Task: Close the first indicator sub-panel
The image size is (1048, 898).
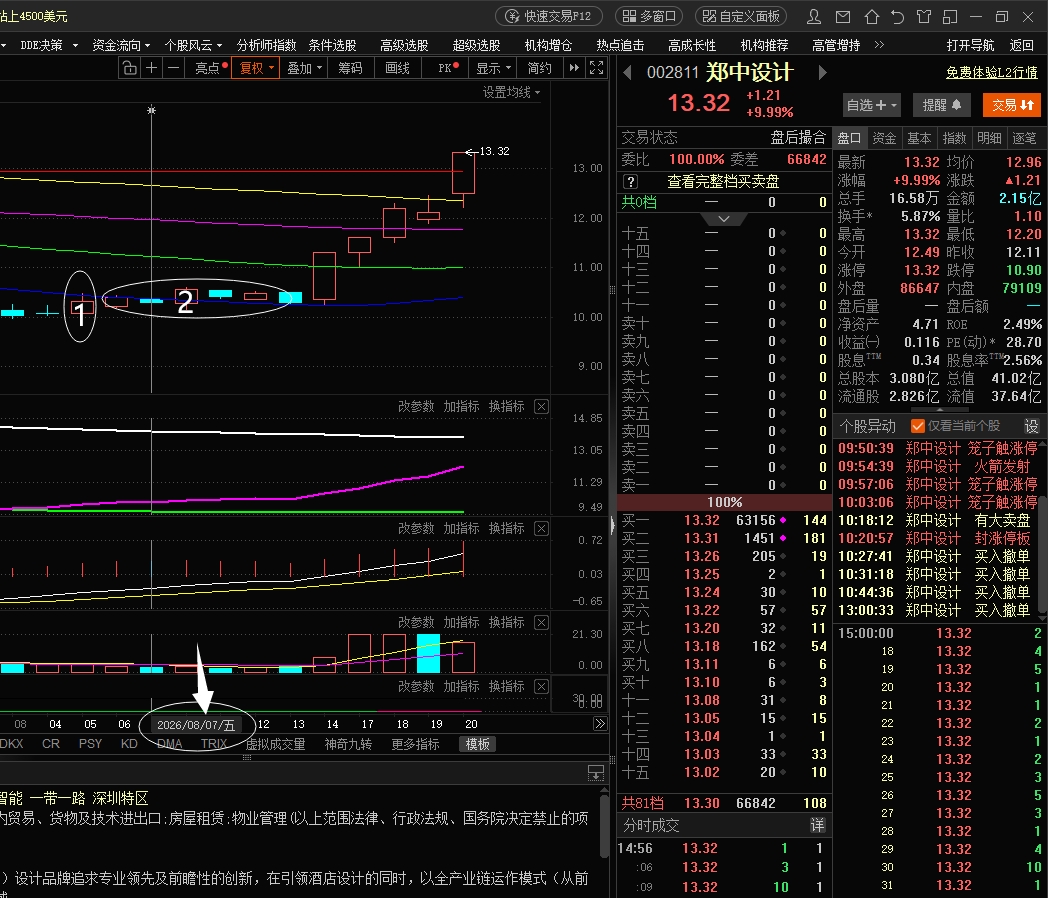Action: click(x=542, y=406)
